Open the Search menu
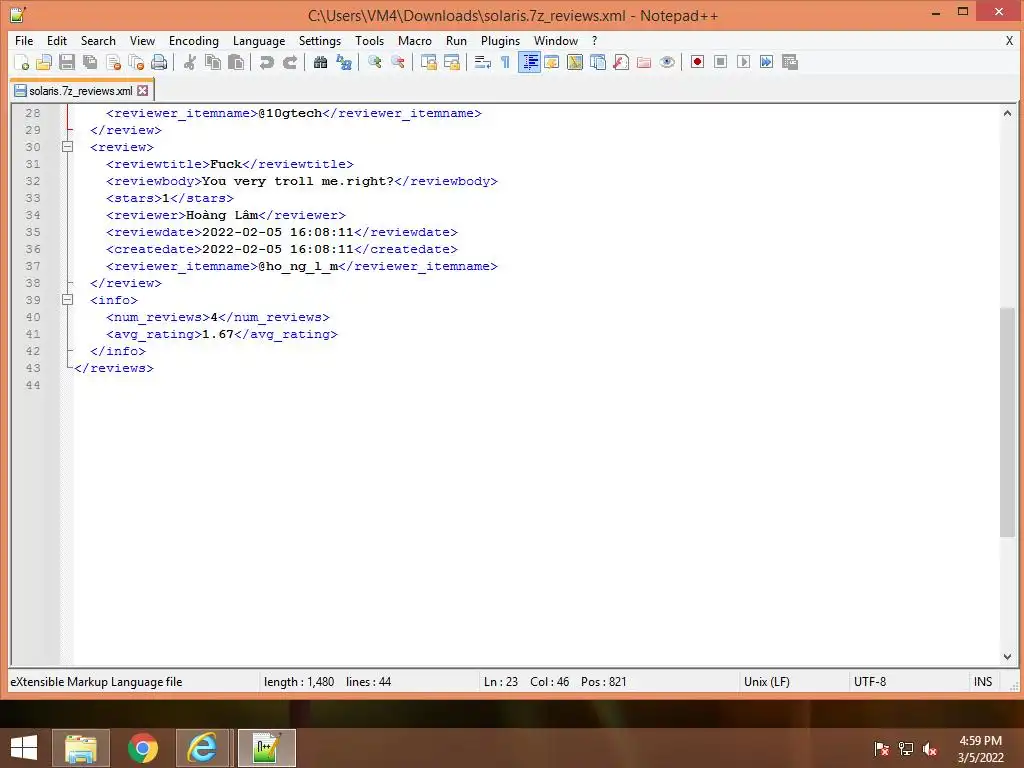The height and width of the screenshot is (768, 1024). tap(98, 40)
